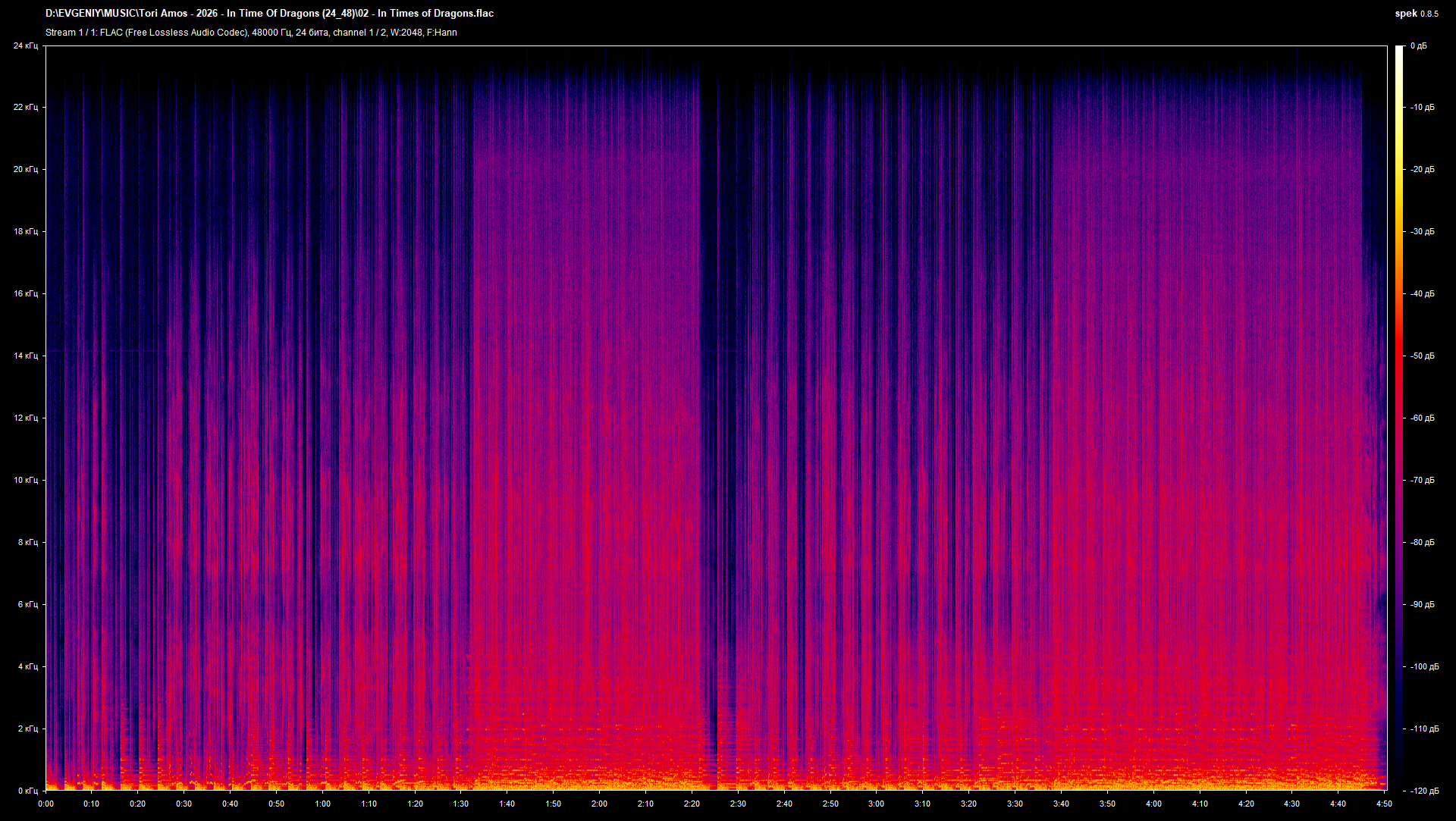Pick the '-20 дБ' level label
Image resolution: width=1456 pixels, height=821 pixels.
click(1422, 170)
